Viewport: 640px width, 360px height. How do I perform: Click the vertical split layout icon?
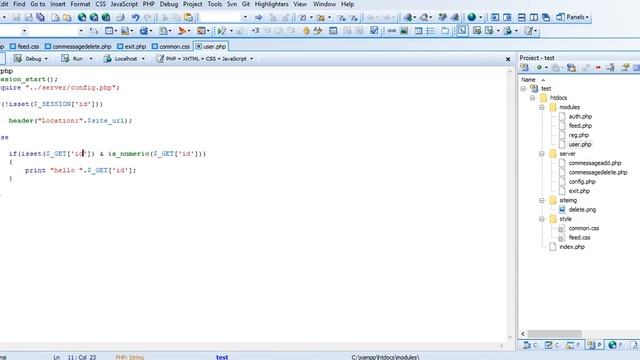(x=534, y=18)
